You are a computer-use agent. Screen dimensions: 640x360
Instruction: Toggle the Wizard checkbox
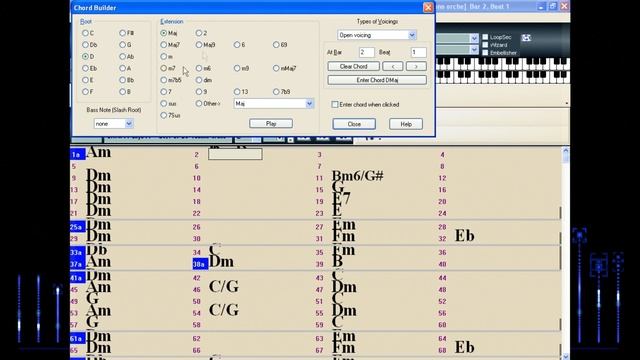coord(485,45)
